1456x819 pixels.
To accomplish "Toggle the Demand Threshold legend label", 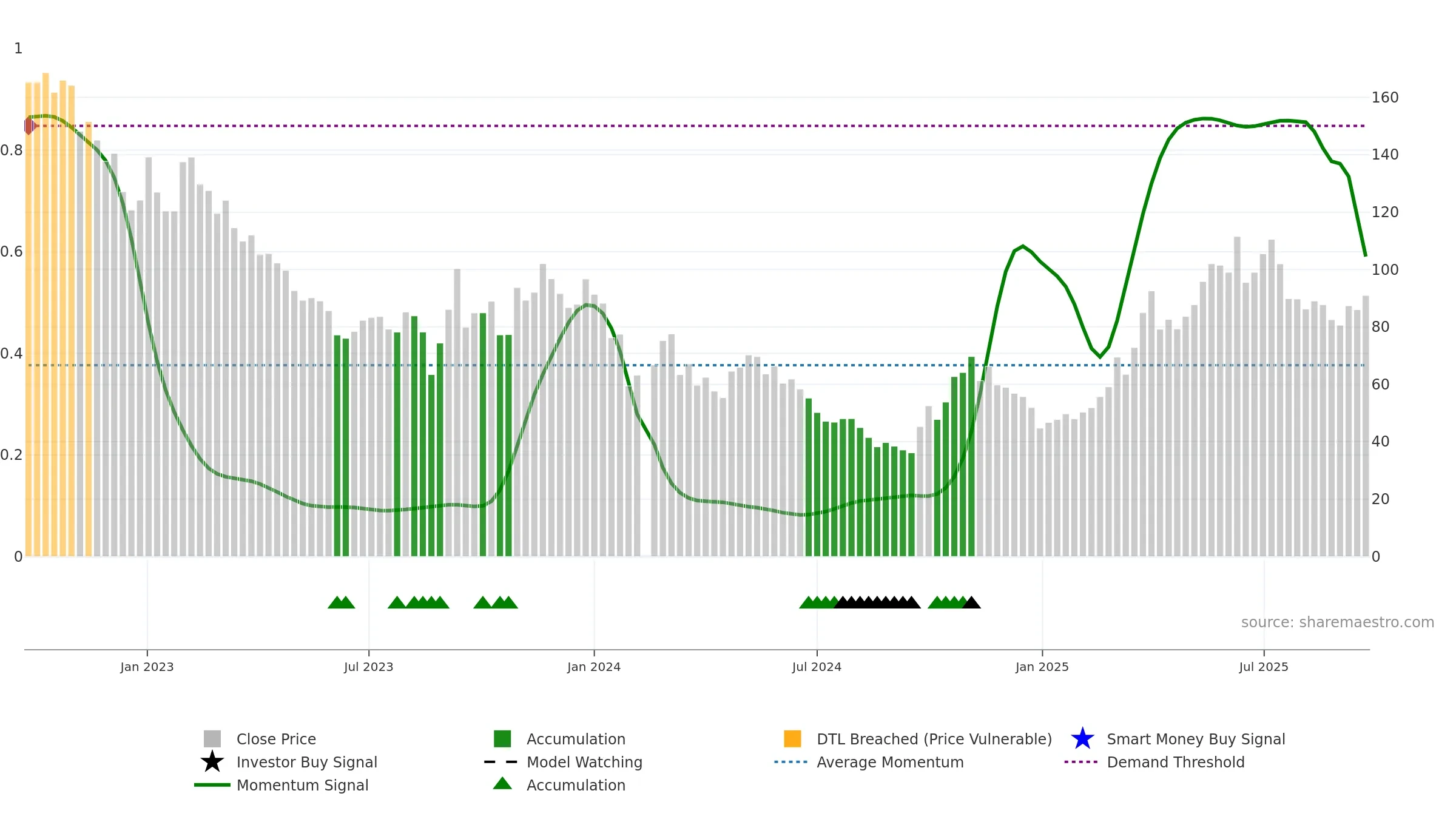I will coord(1176,762).
